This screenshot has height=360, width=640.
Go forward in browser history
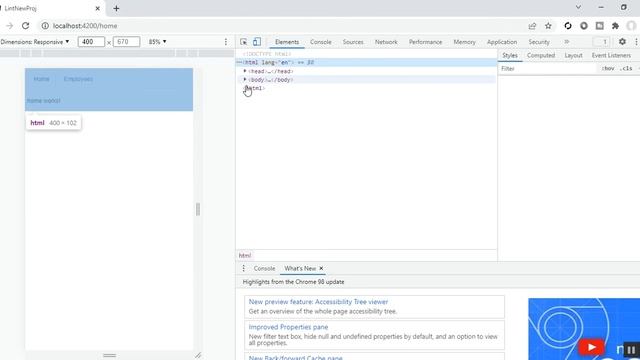coord(9,26)
